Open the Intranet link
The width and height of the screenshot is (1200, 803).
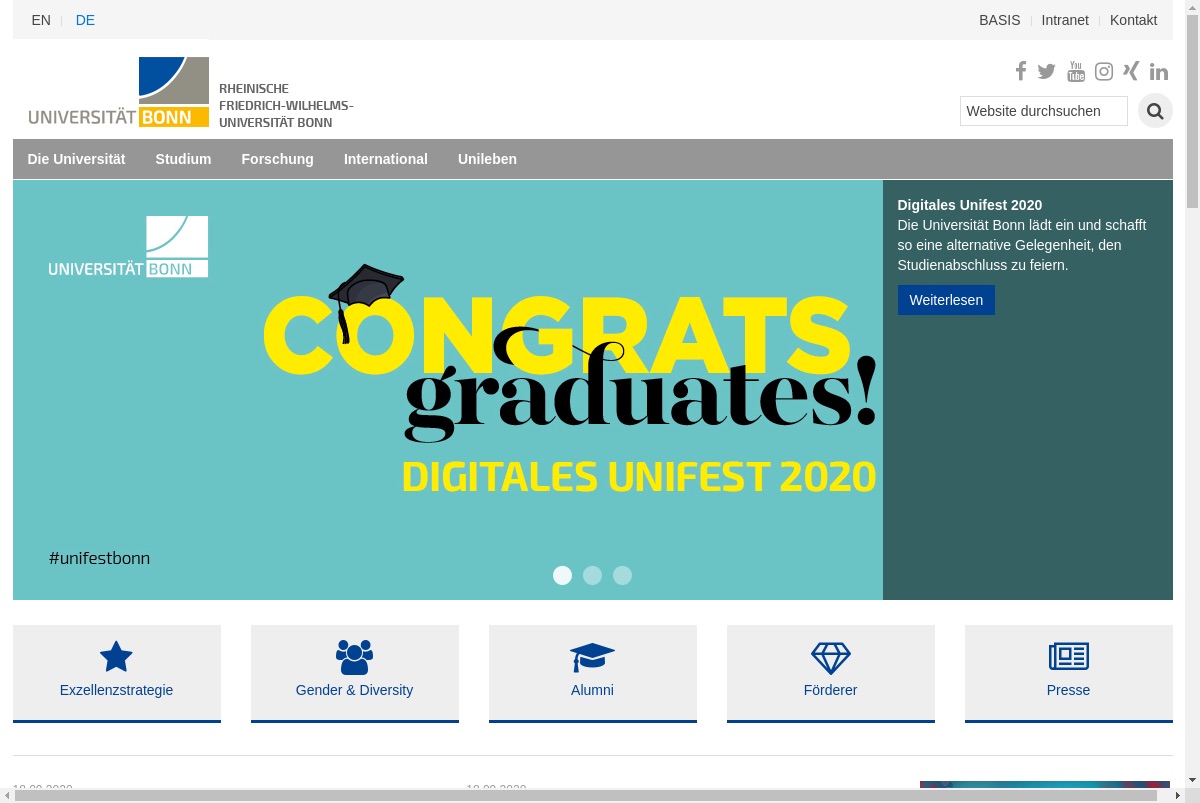pyautogui.click(x=1065, y=20)
